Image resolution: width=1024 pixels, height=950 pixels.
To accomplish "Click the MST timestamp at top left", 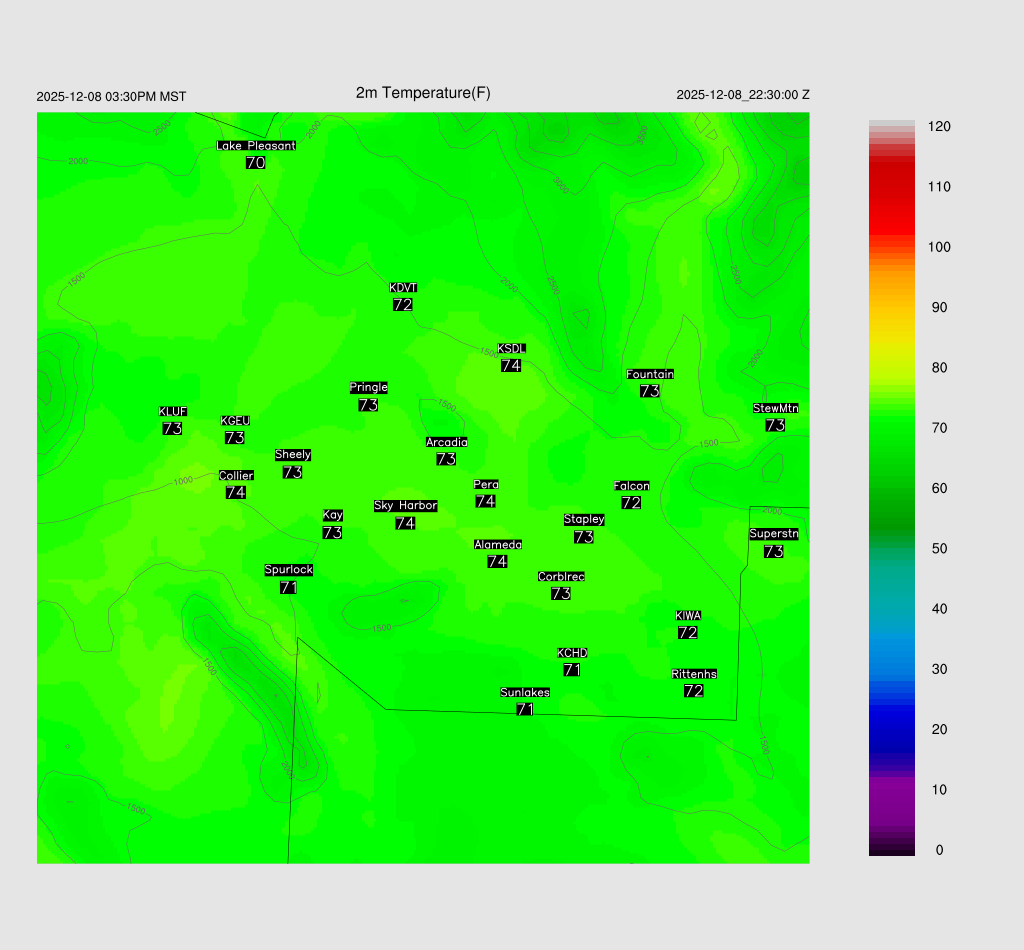I will (111, 97).
